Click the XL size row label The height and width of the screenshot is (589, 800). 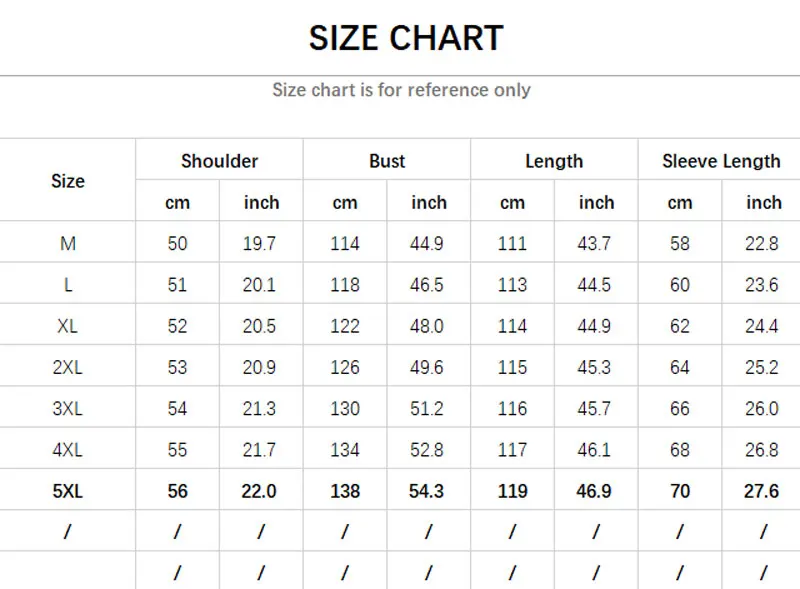pyautogui.click(x=68, y=326)
